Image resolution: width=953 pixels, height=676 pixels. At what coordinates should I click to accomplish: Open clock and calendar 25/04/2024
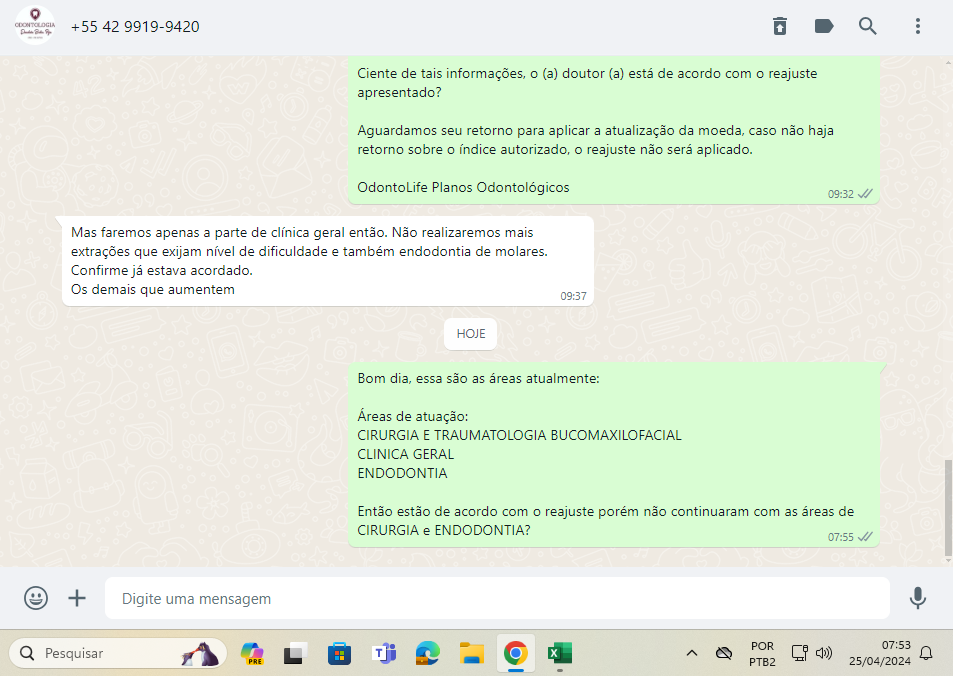tap(880, 654)
